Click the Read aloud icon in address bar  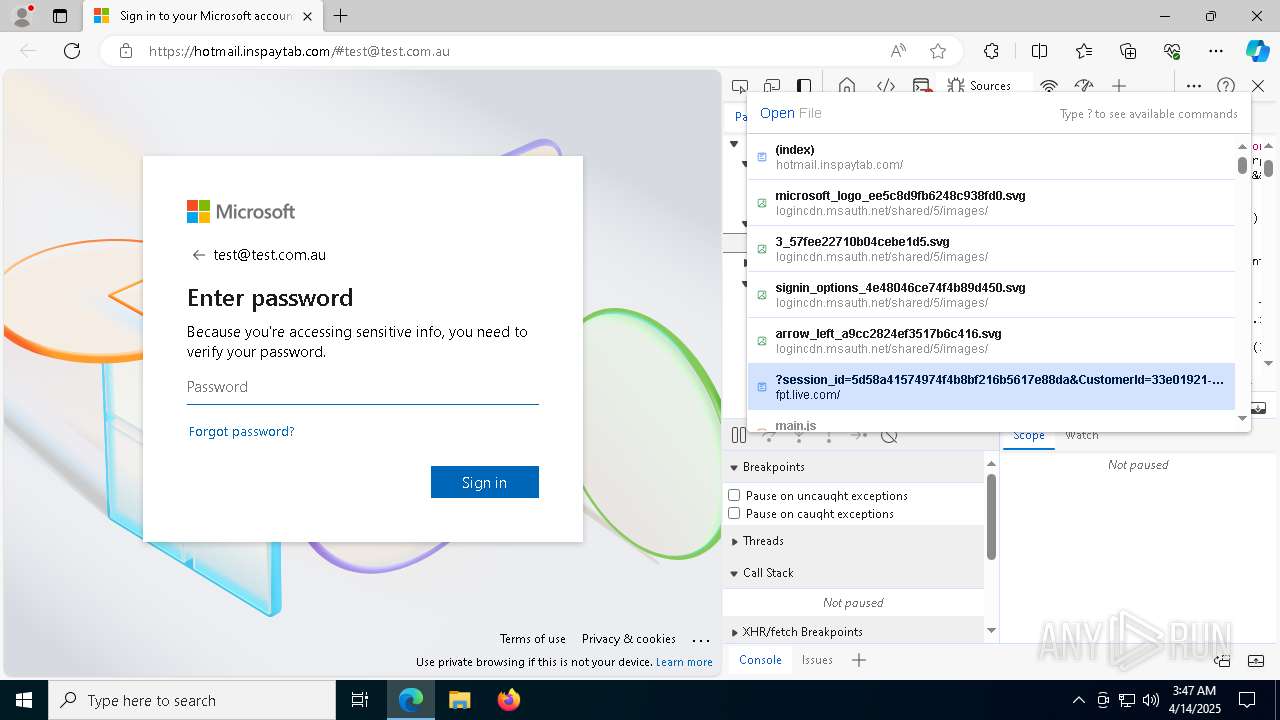tap(898, 51)
